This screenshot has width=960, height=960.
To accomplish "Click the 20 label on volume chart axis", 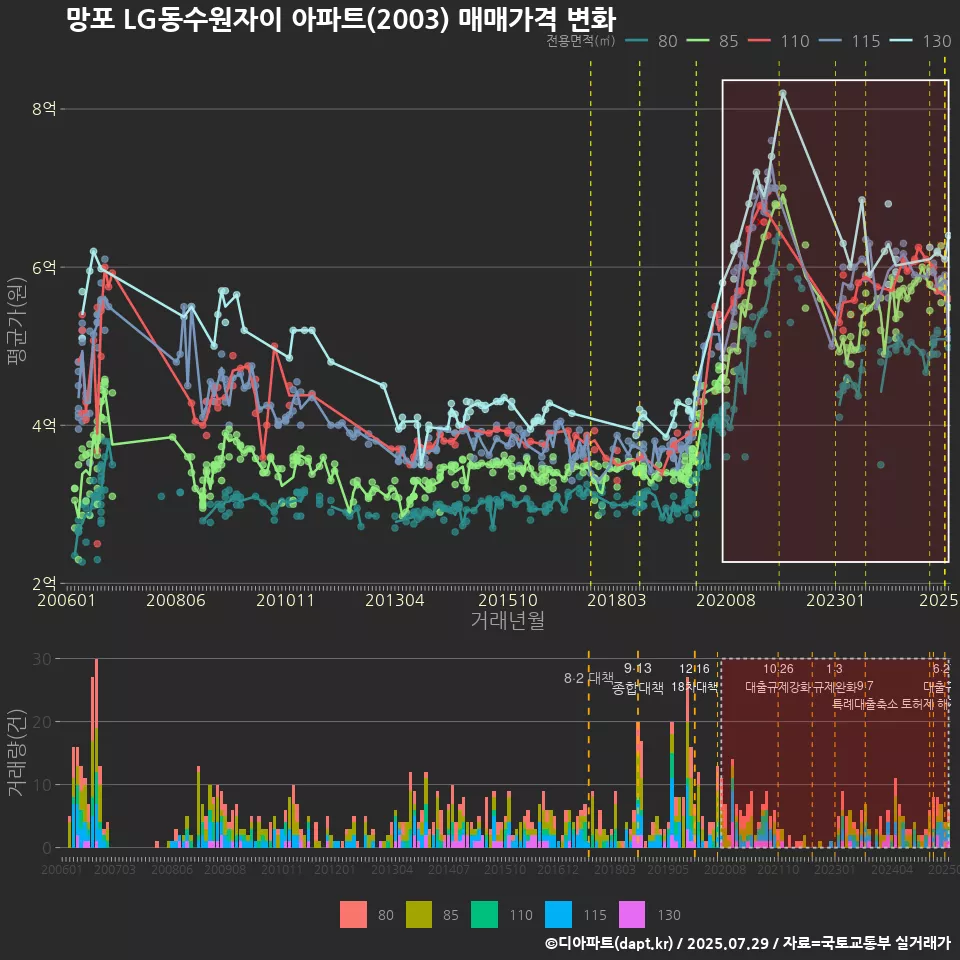I will [42, 722].
